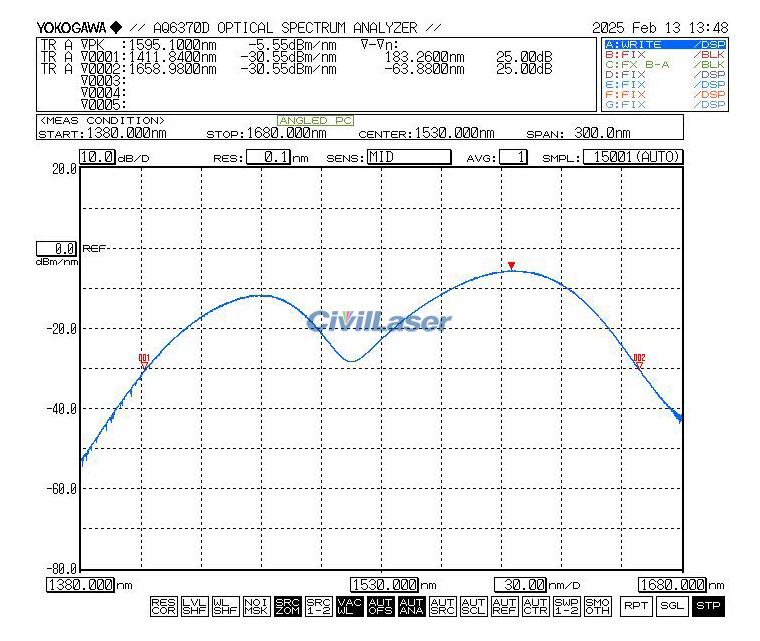The height and width of the screenshot is (641, 760).
Task: Click the 1530.000 center wavelength field
Action: point(384,584)
